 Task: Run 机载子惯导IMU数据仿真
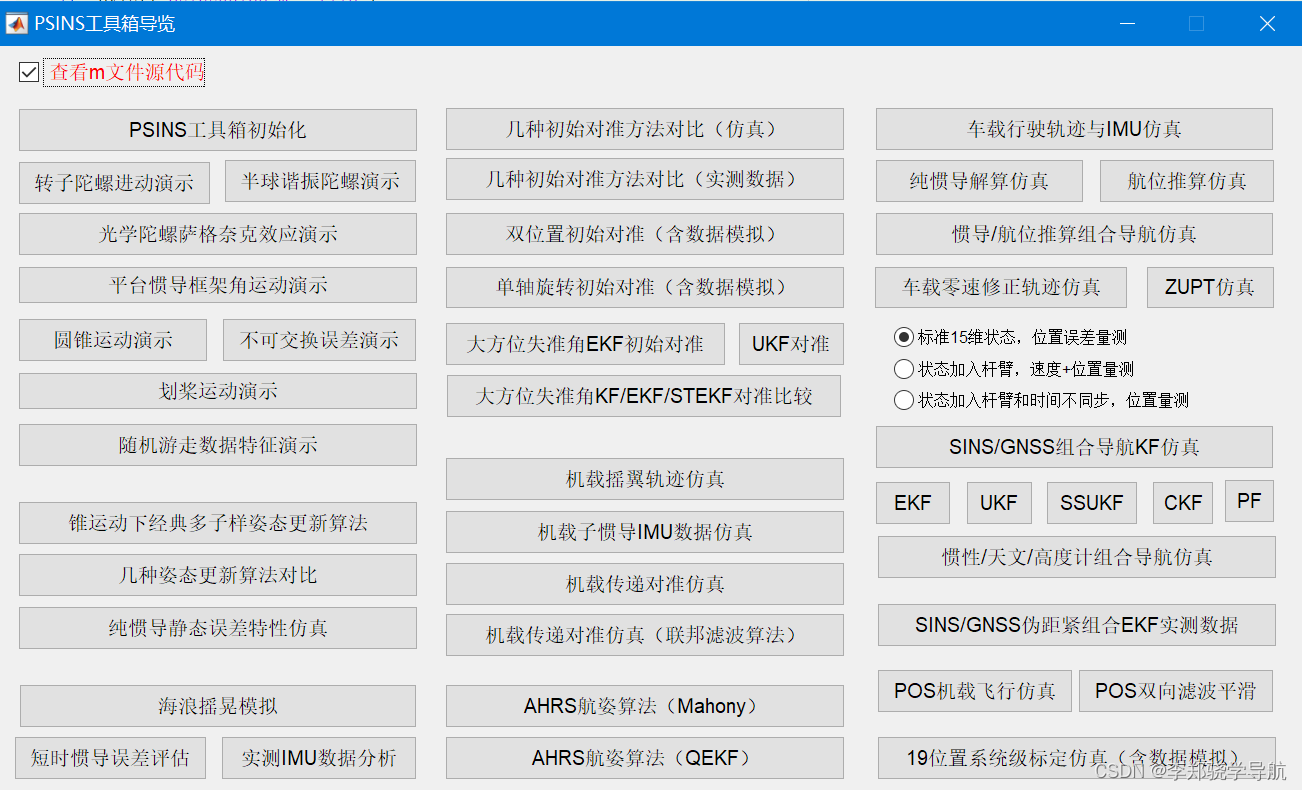(x=645, y=532)
